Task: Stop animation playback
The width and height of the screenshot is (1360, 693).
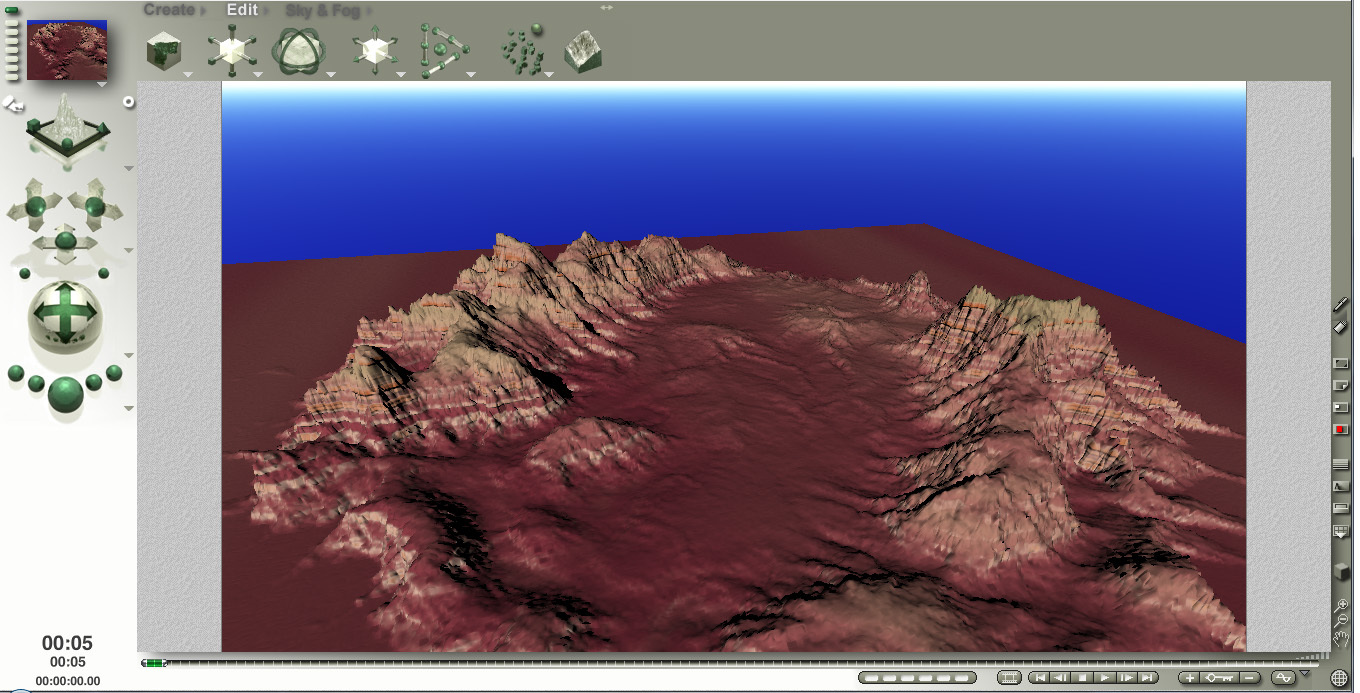Action: [x=1082, y=677]
